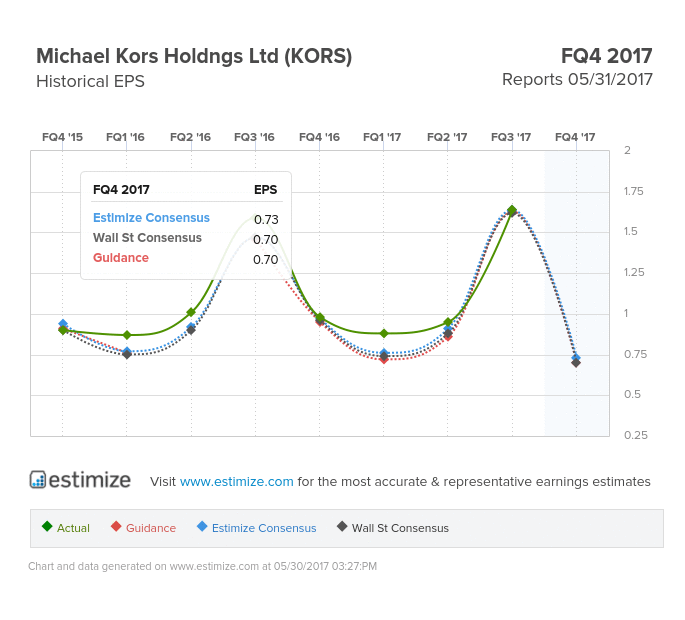Click the blue Estimize point at FQ4 '15
Image resolution: width=685 pixels, height=620 pixels.
click(63, 324)
